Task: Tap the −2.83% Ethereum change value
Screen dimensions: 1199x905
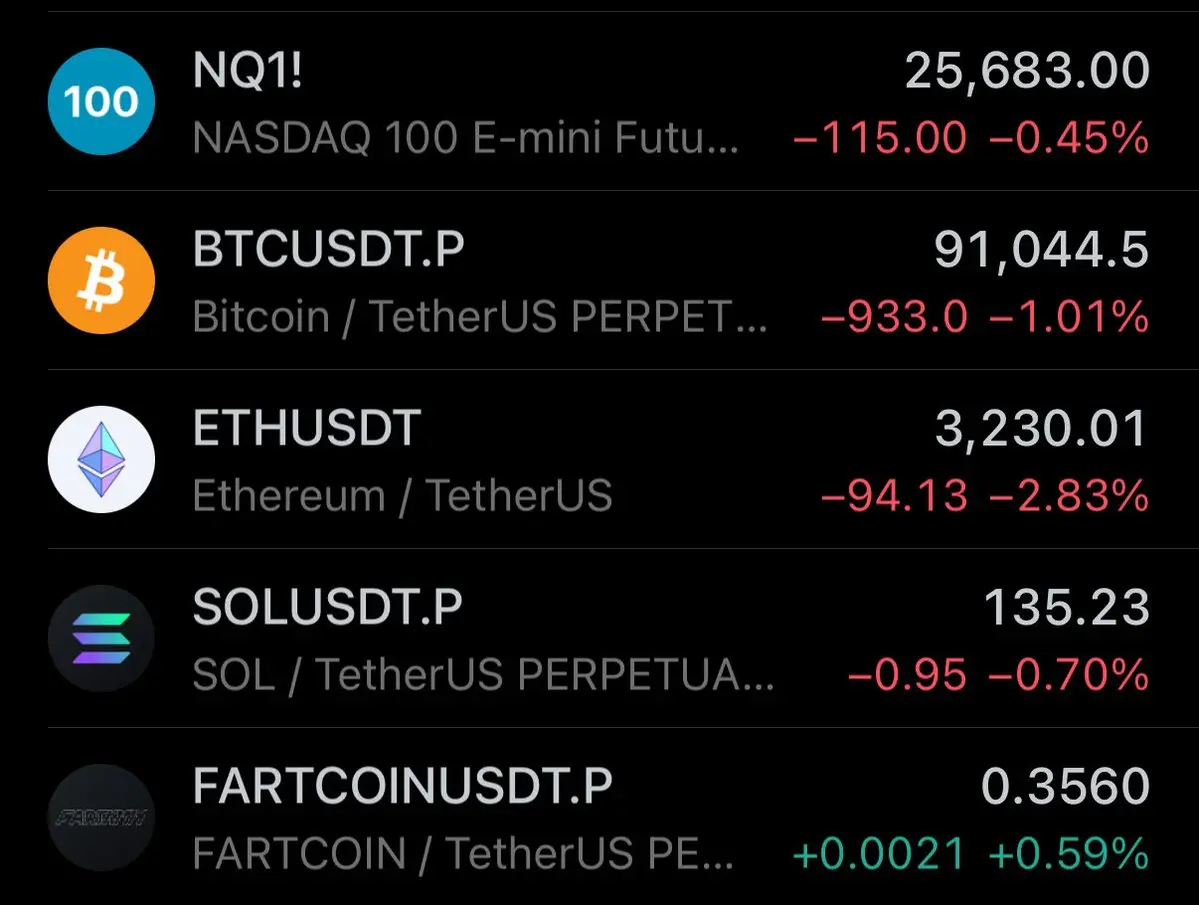Action: [1069, 496]
